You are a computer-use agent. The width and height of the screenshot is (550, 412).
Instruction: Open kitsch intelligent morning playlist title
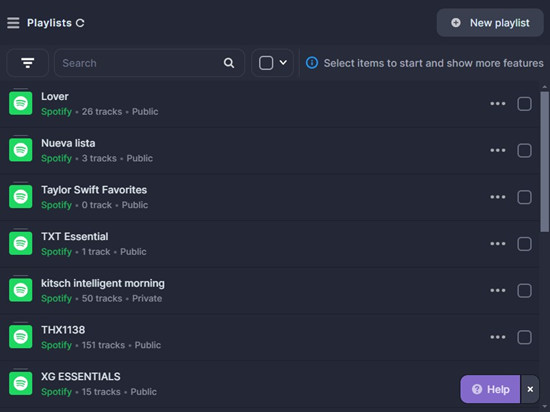click(x=103, y=283)
